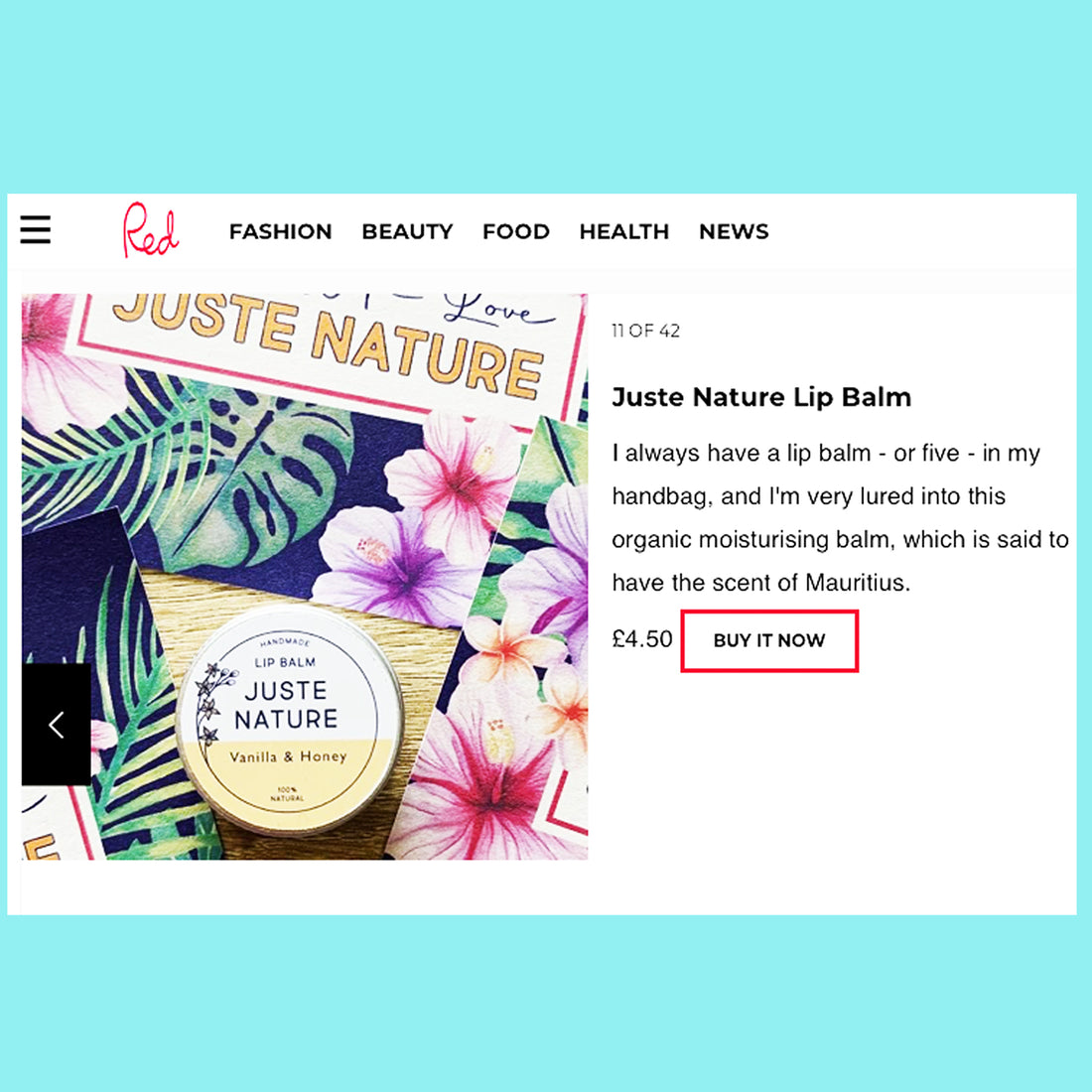Click the Red magazine logo
The image size is (1092, 1092).
click(x=151, y=230)
